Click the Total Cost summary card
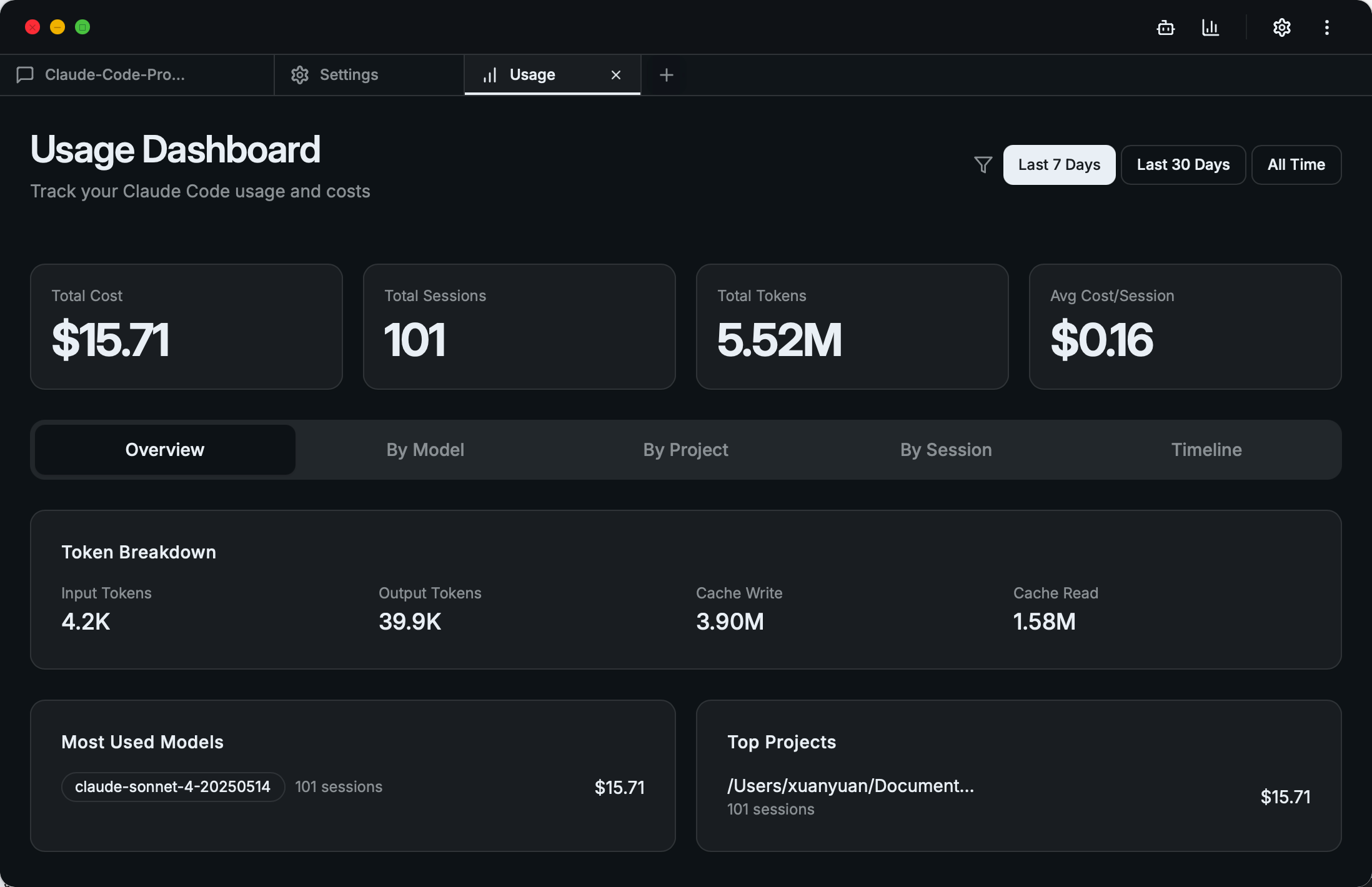The height and width of the screenshot is (887, 1372). click(x=186, y=327)
